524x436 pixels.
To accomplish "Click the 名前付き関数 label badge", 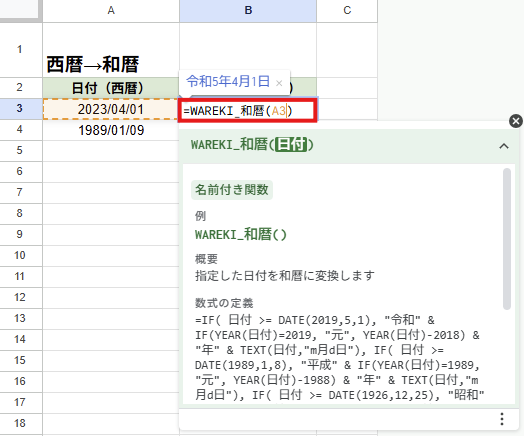I will (x=232, y=190).
